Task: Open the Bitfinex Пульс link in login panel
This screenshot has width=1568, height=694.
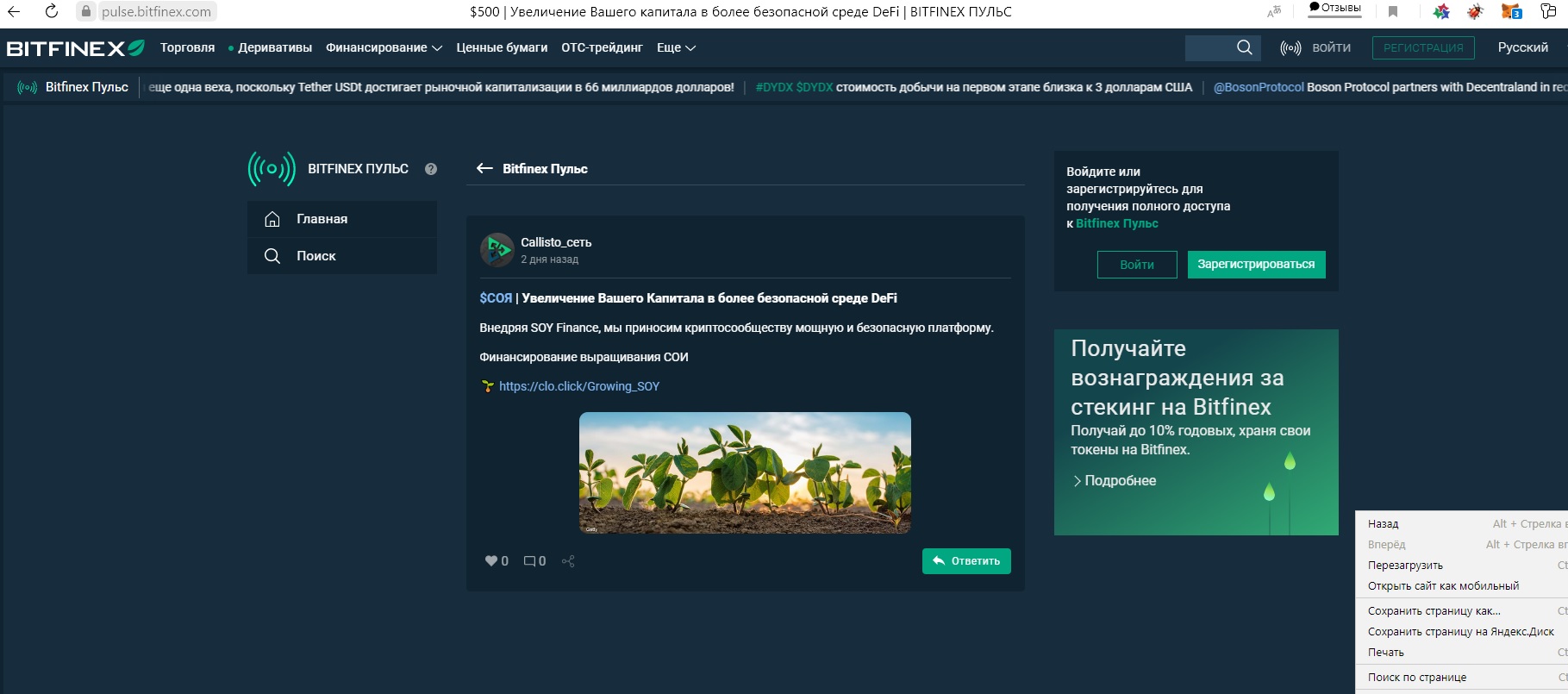Action: (x=1117, y=223)
